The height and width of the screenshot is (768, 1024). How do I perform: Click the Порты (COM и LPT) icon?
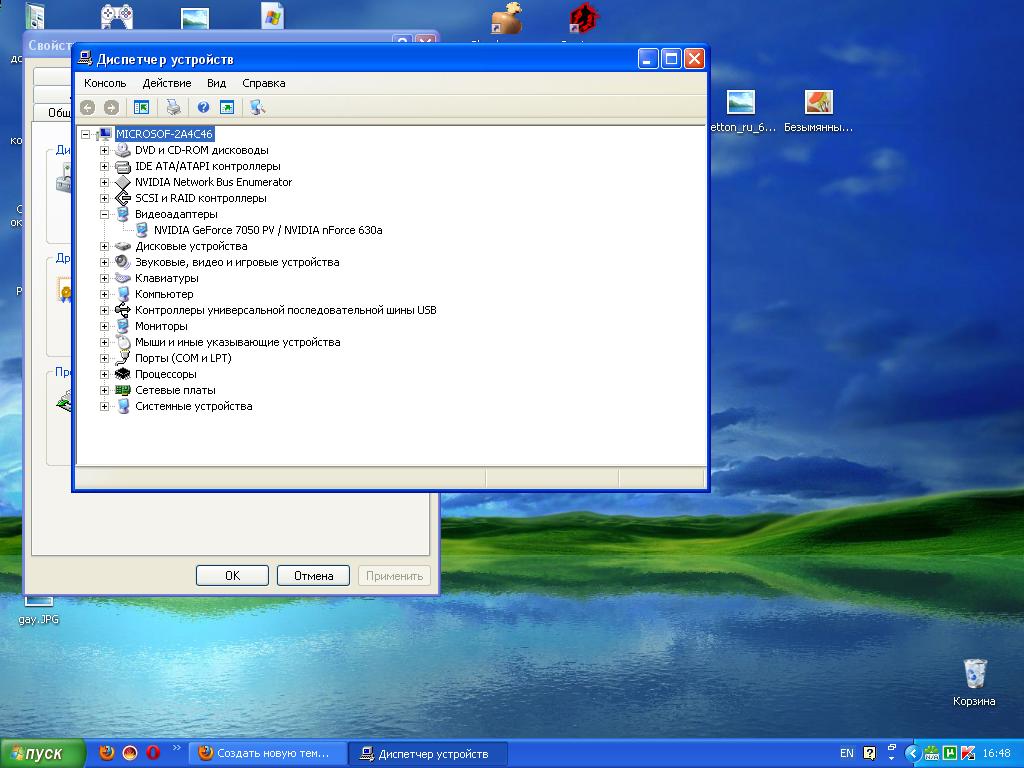pos(123,359)
